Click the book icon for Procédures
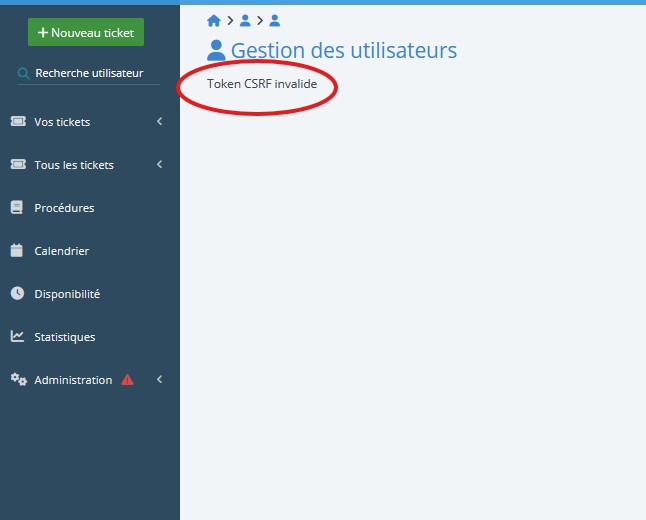 pyautogui.click(x=17, y=208)
